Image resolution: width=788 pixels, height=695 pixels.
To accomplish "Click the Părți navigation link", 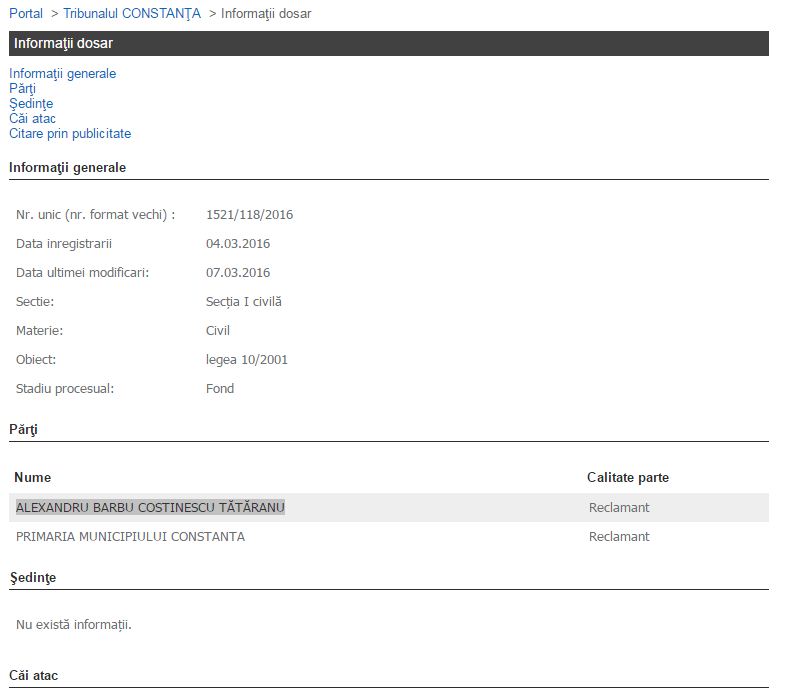I will click(22, 88).
